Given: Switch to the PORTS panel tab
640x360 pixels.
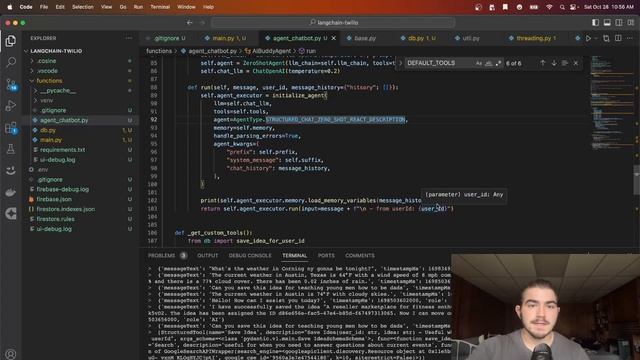Looking at the screenshot, I should (x=326, y=256).
